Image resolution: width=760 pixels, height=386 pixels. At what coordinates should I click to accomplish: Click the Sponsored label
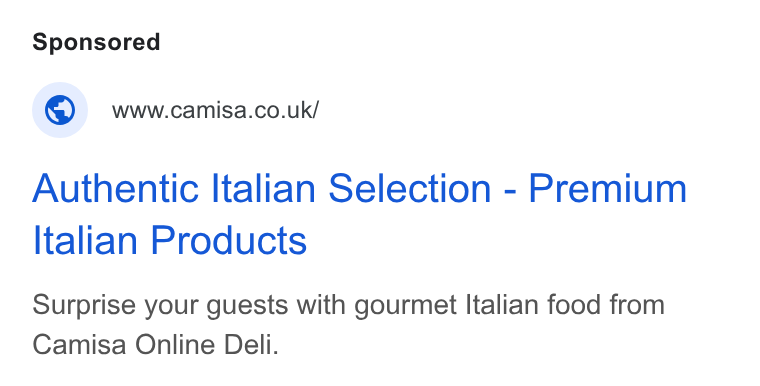coord(96,42)
